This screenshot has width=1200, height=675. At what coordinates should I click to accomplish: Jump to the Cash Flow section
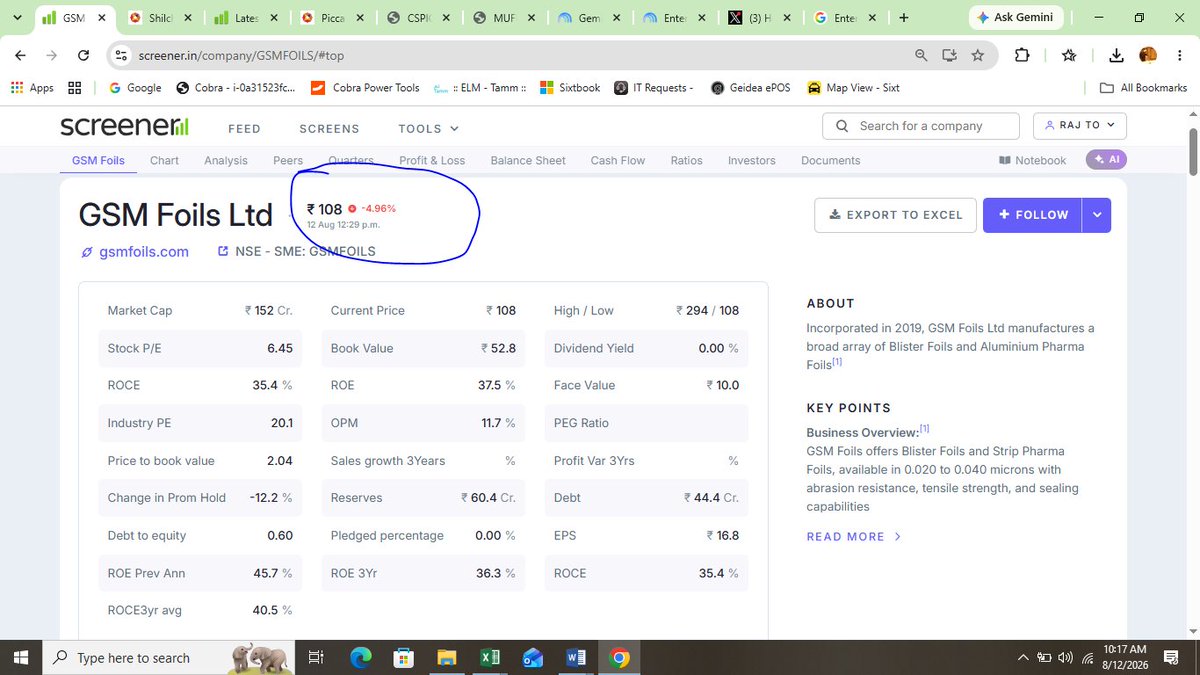(x=618, y=160)
